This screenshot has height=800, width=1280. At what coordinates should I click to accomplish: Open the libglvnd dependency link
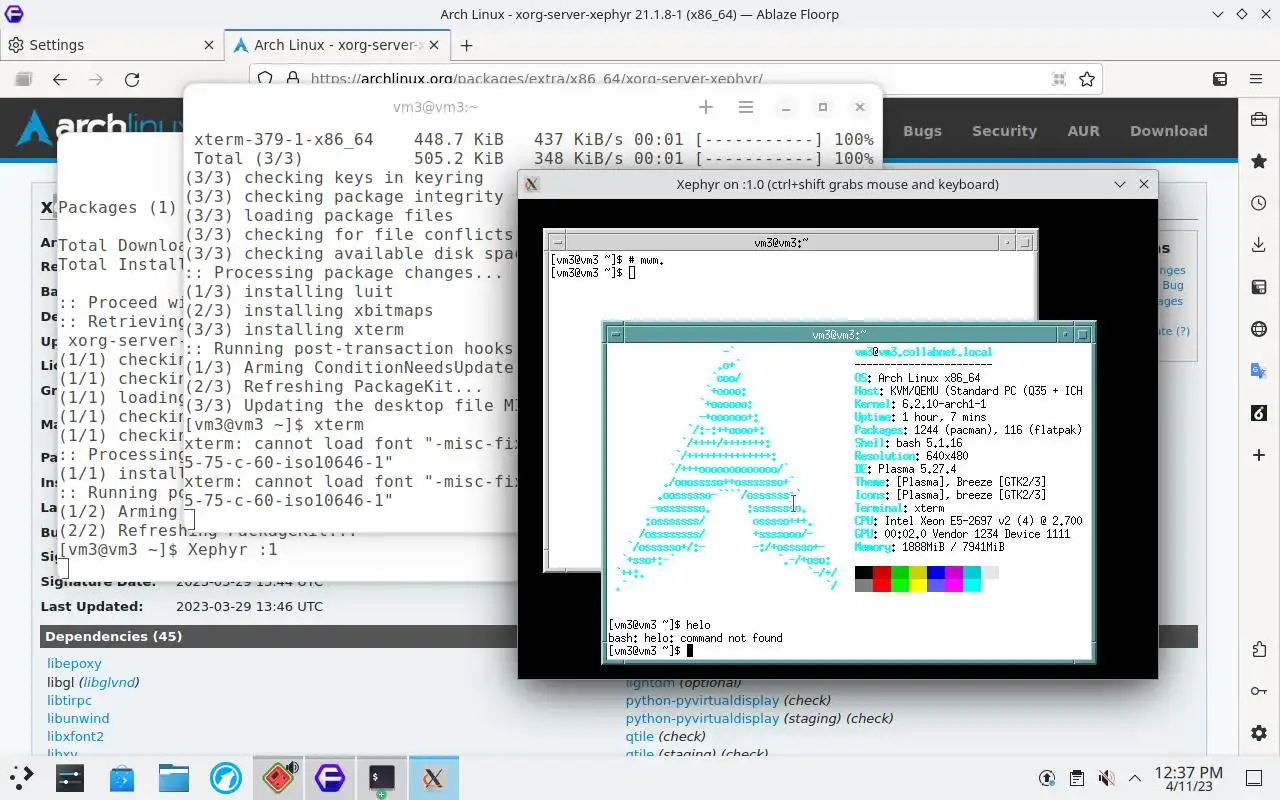pyautogui.click(x=109, y=682)
